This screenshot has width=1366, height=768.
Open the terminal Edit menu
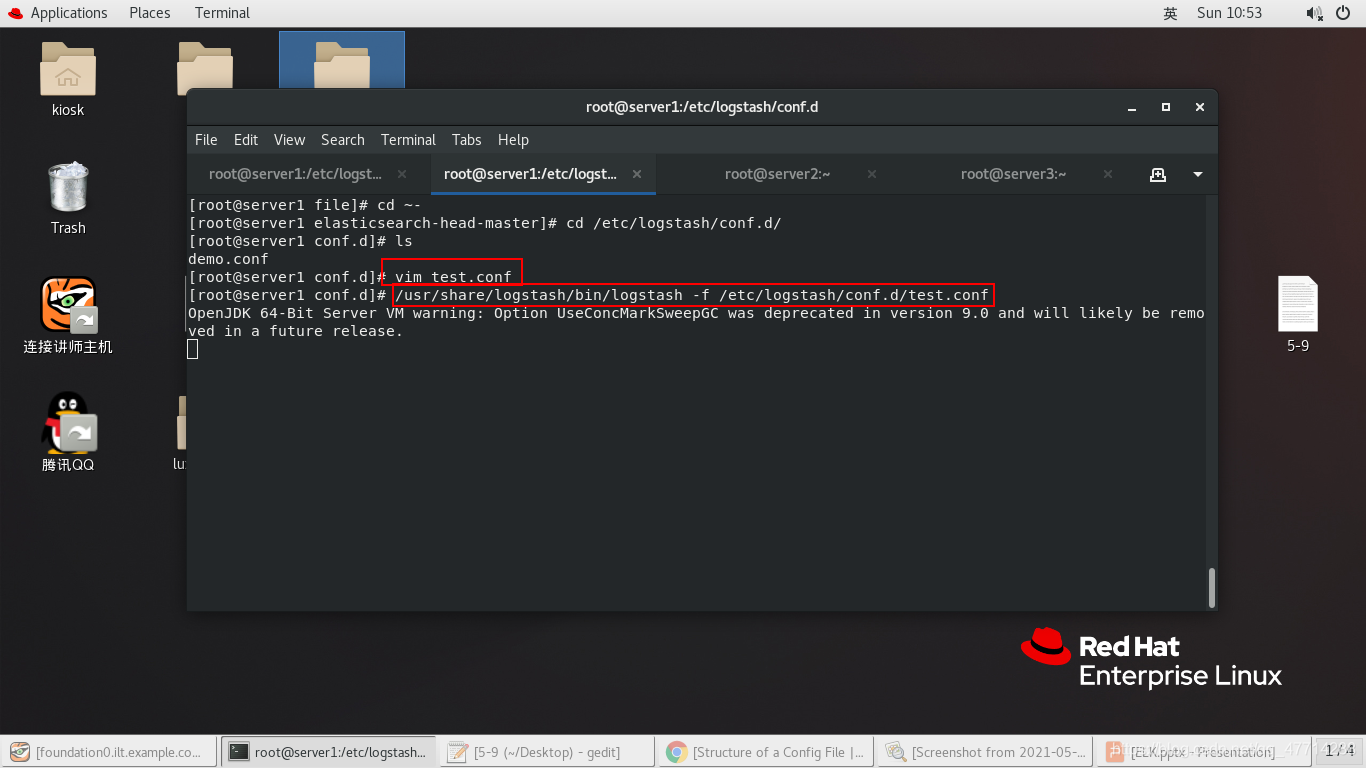pyautogui.click(x=246, y=140)
